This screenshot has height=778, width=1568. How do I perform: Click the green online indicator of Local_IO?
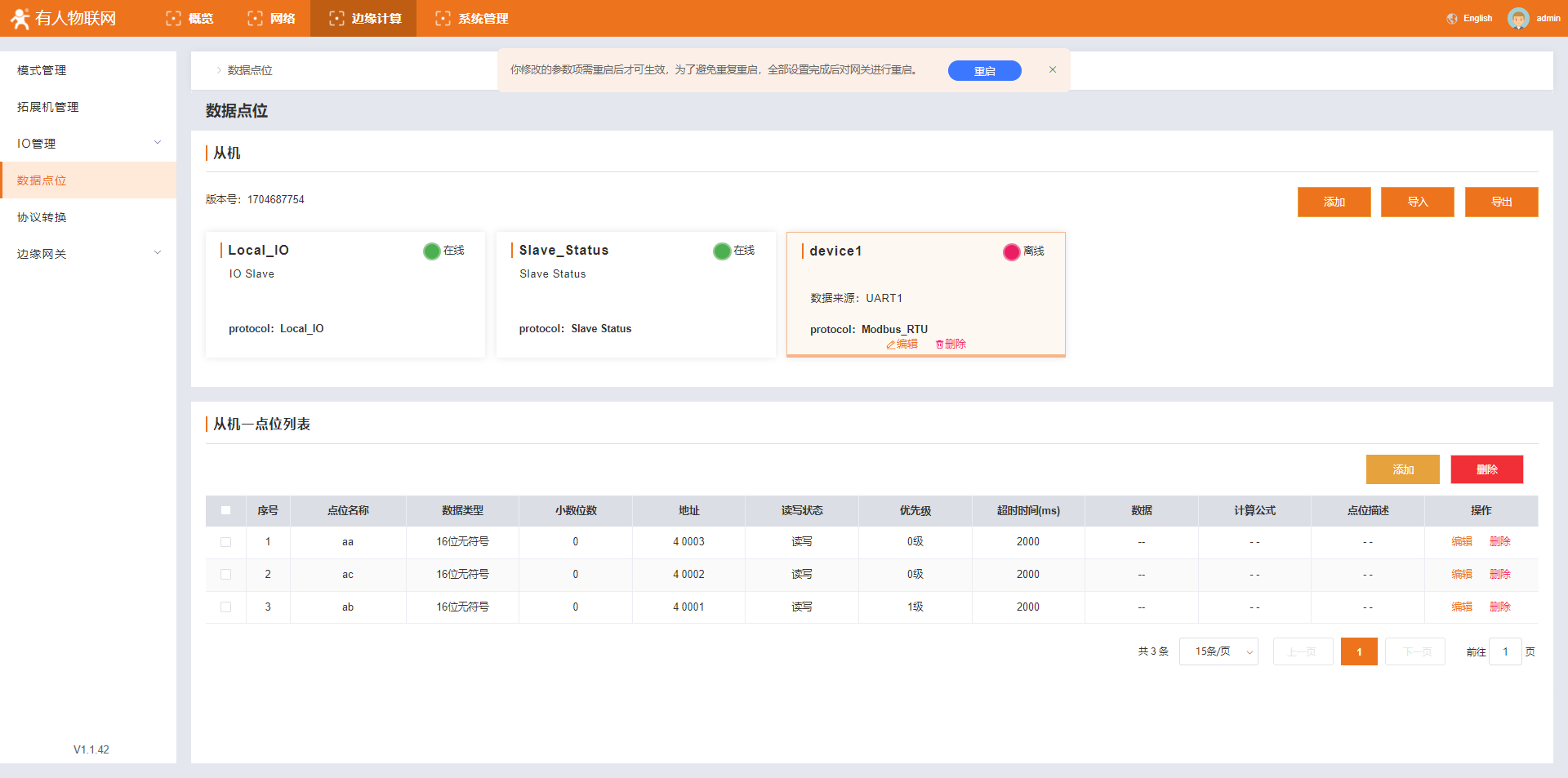(431, 251)
